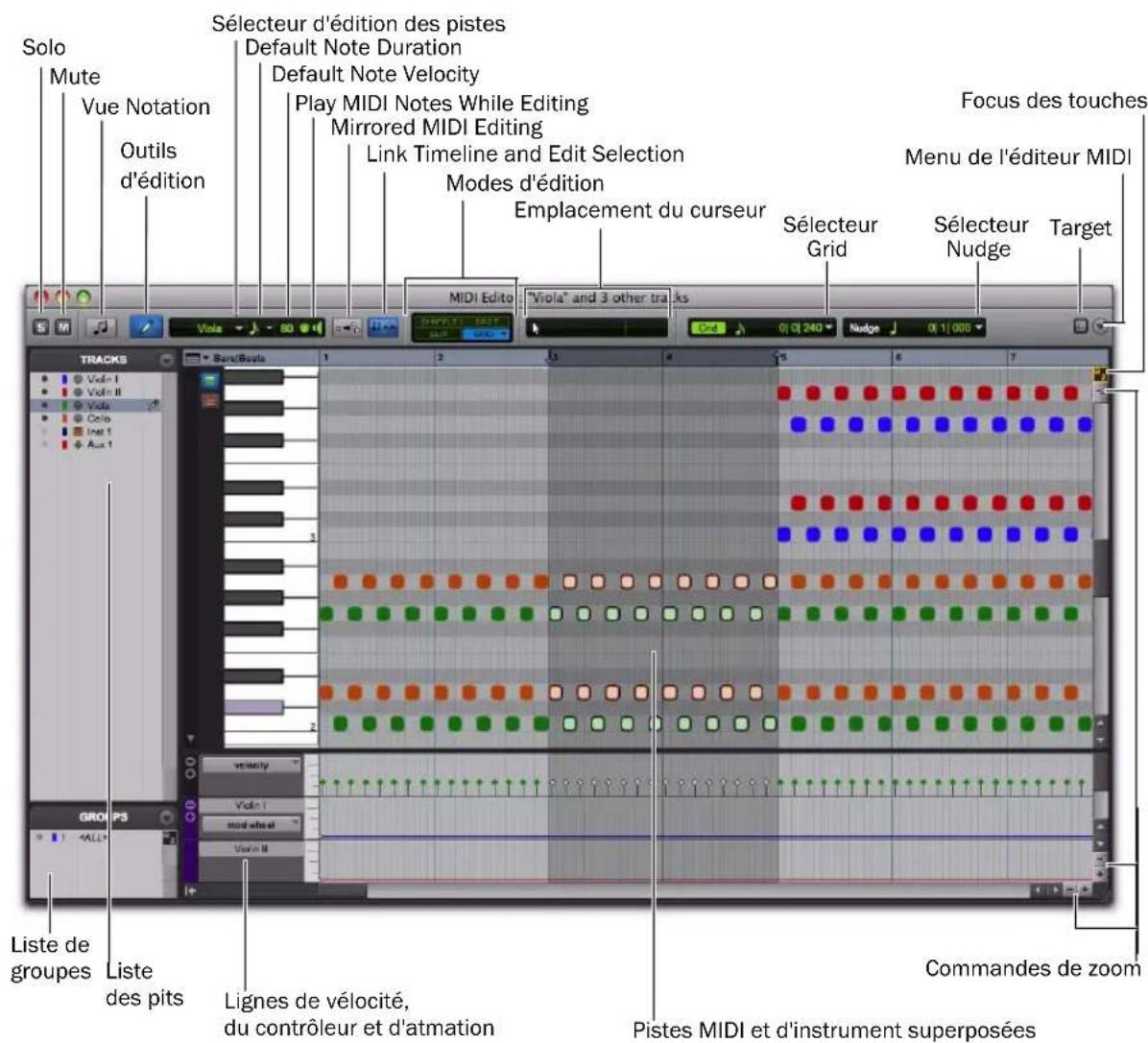
Task: Select Shuffle edit mode
Action: pyautogui.click(x=440, y=321)
